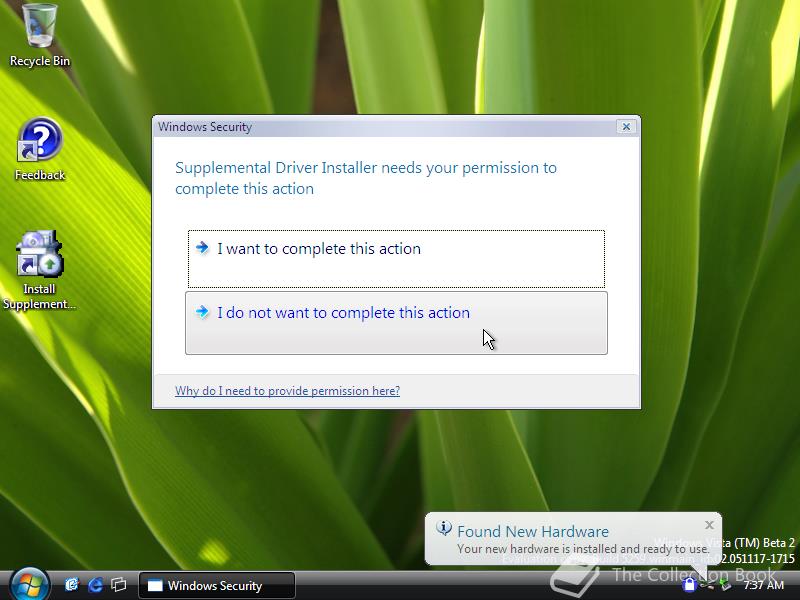Click the 7:37 AM clock
Image resolution: width=800 pixels, height=600 pixels.
(763, 585)
